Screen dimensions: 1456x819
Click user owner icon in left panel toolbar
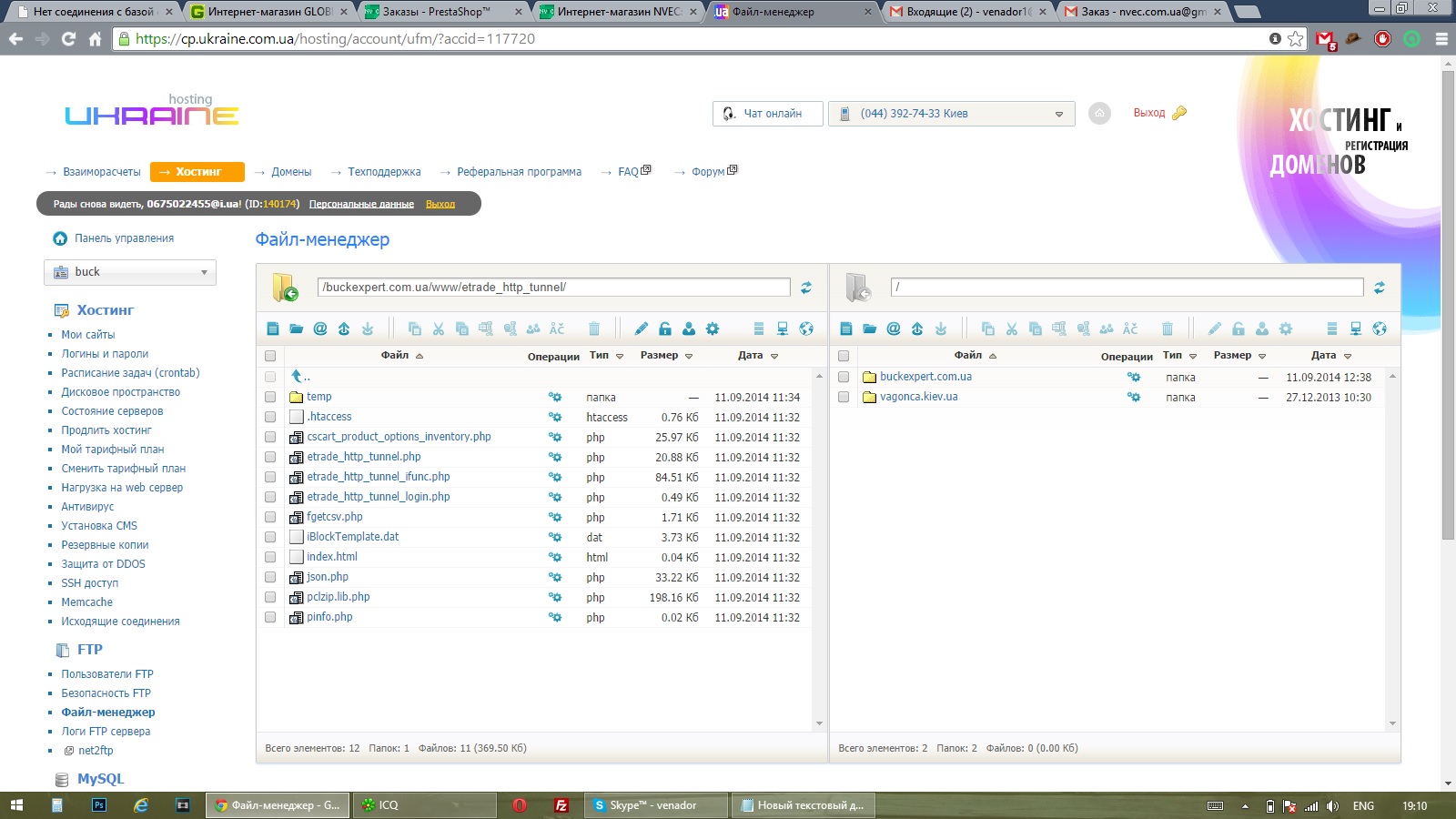pos(689,329)
